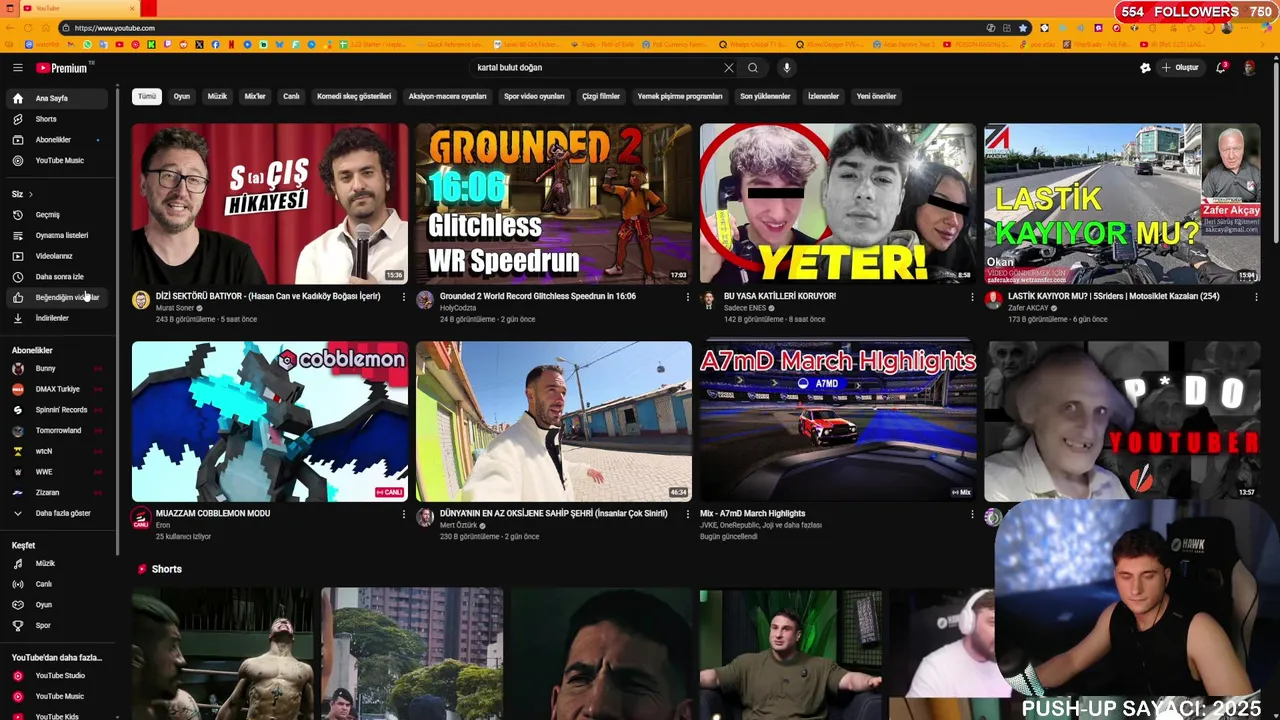Select Aksiyon-macera oyunları chip
The width and height of the screenshot is (1280, 720).
click(447, 97)
